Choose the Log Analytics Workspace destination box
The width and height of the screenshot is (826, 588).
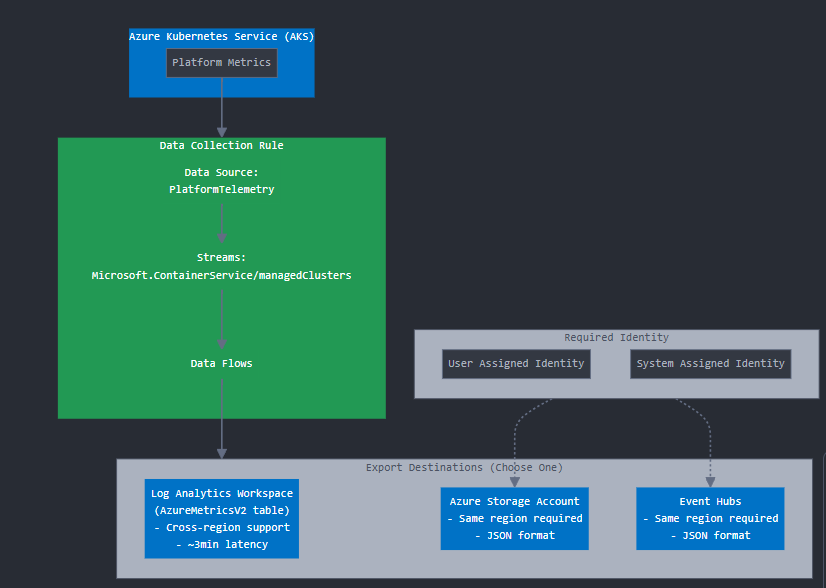tap(222, 518)
